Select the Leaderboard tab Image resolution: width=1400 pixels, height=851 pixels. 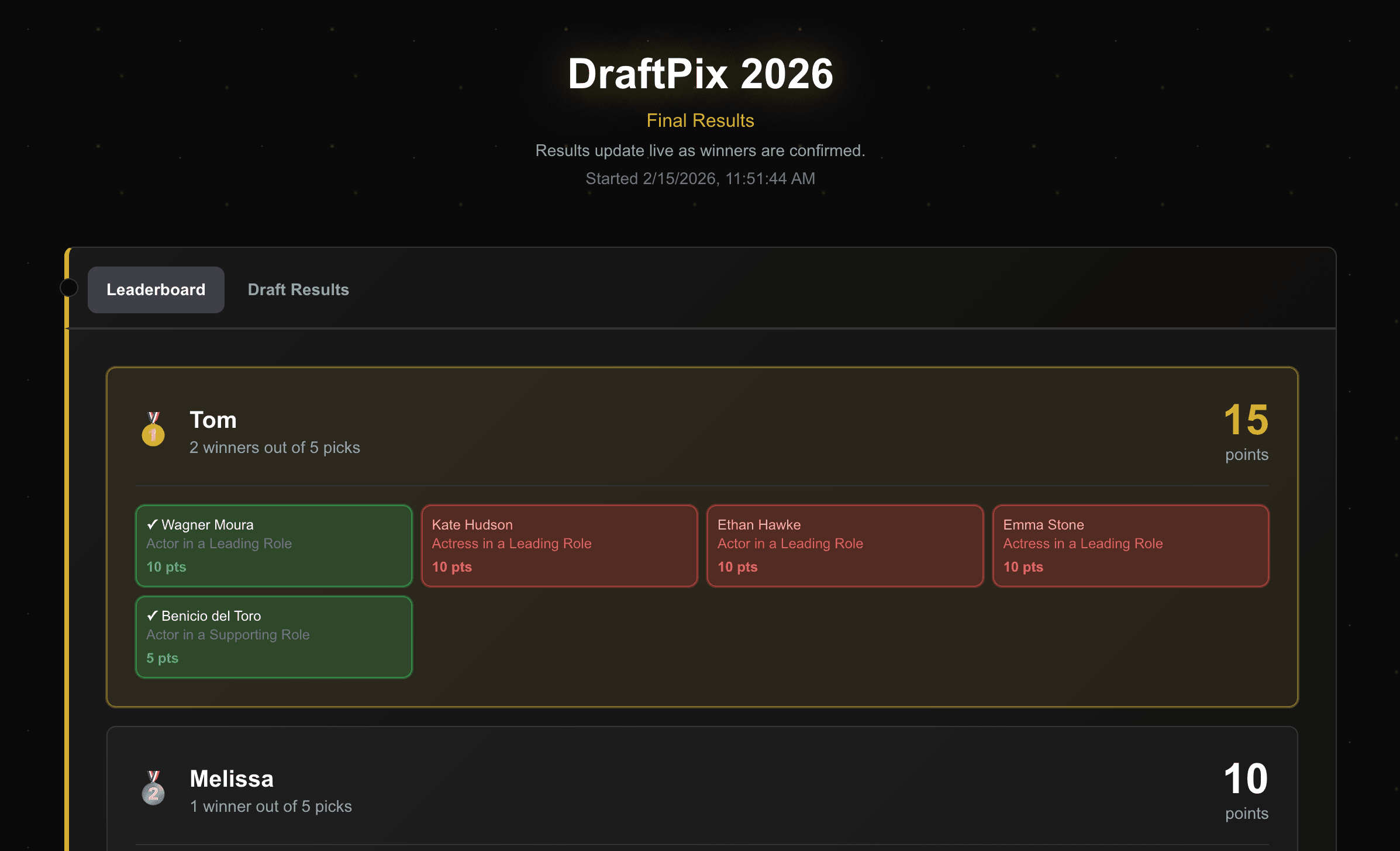(156, 289)
